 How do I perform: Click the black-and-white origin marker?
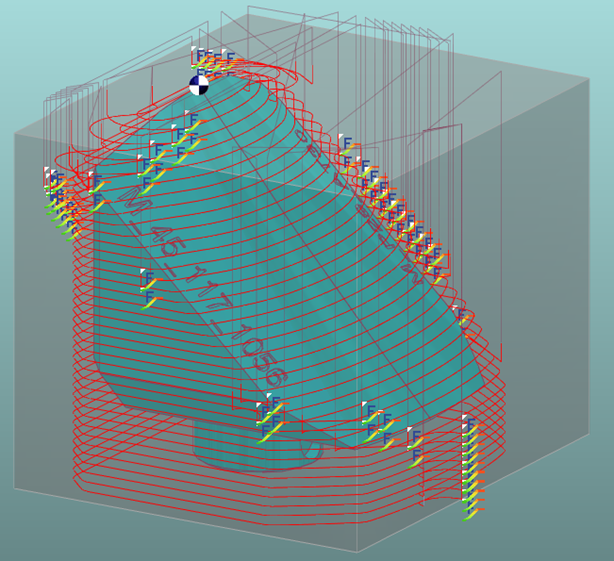(199, 85)
